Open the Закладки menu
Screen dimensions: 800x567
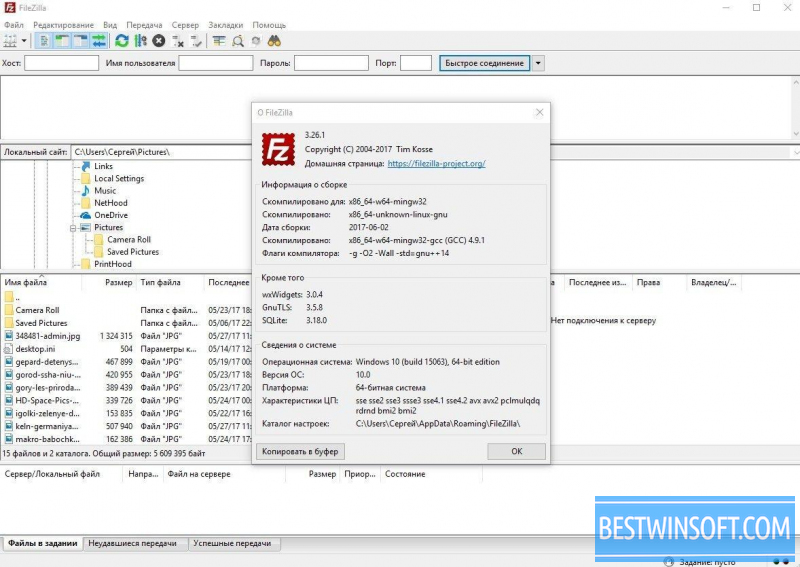[x=226, y=24]
